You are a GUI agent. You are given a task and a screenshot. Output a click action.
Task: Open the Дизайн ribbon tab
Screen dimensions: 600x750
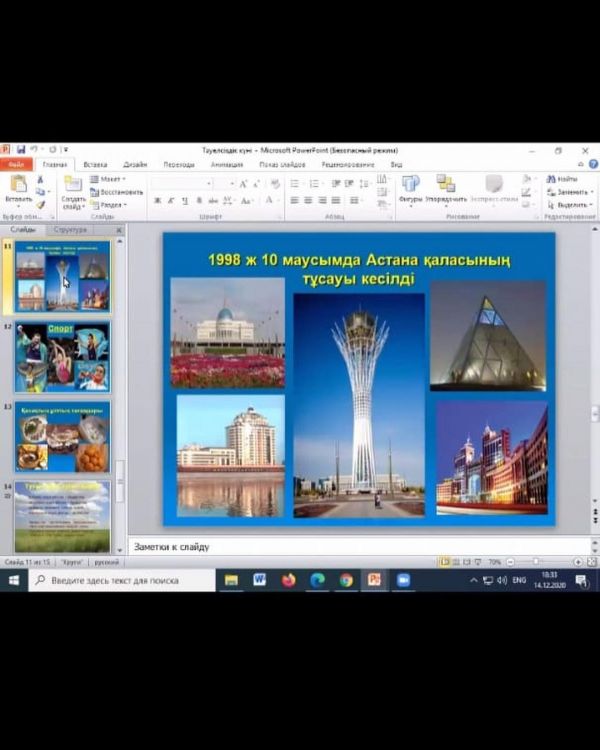point(135,164)
